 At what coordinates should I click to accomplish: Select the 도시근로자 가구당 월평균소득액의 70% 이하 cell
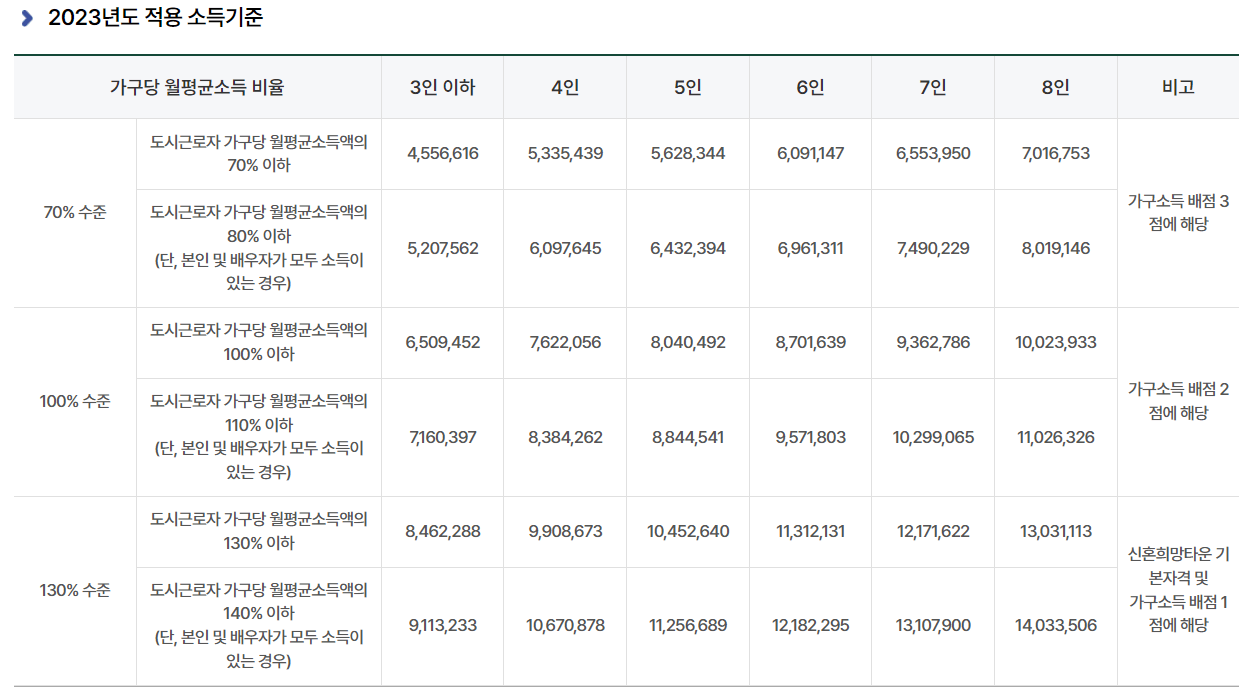259,153
